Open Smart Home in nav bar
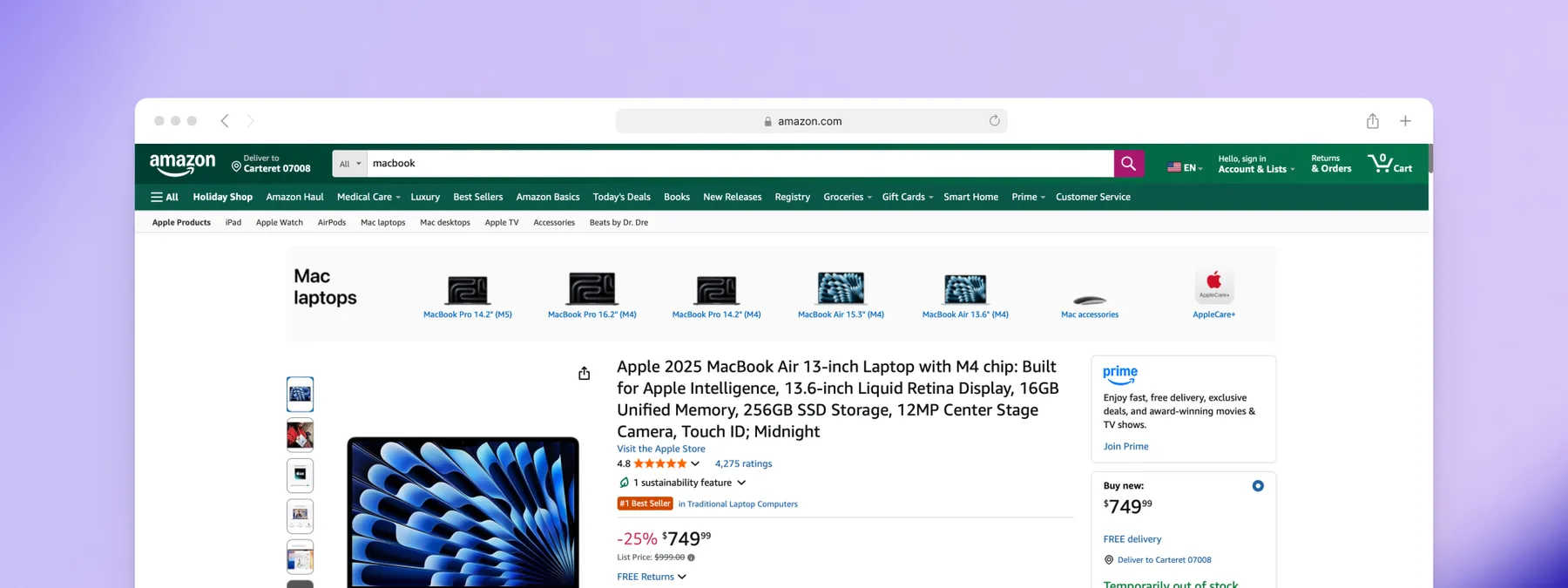Image resolution: width=1568 pixels, height=588 pixels. (x=970, y=197)
